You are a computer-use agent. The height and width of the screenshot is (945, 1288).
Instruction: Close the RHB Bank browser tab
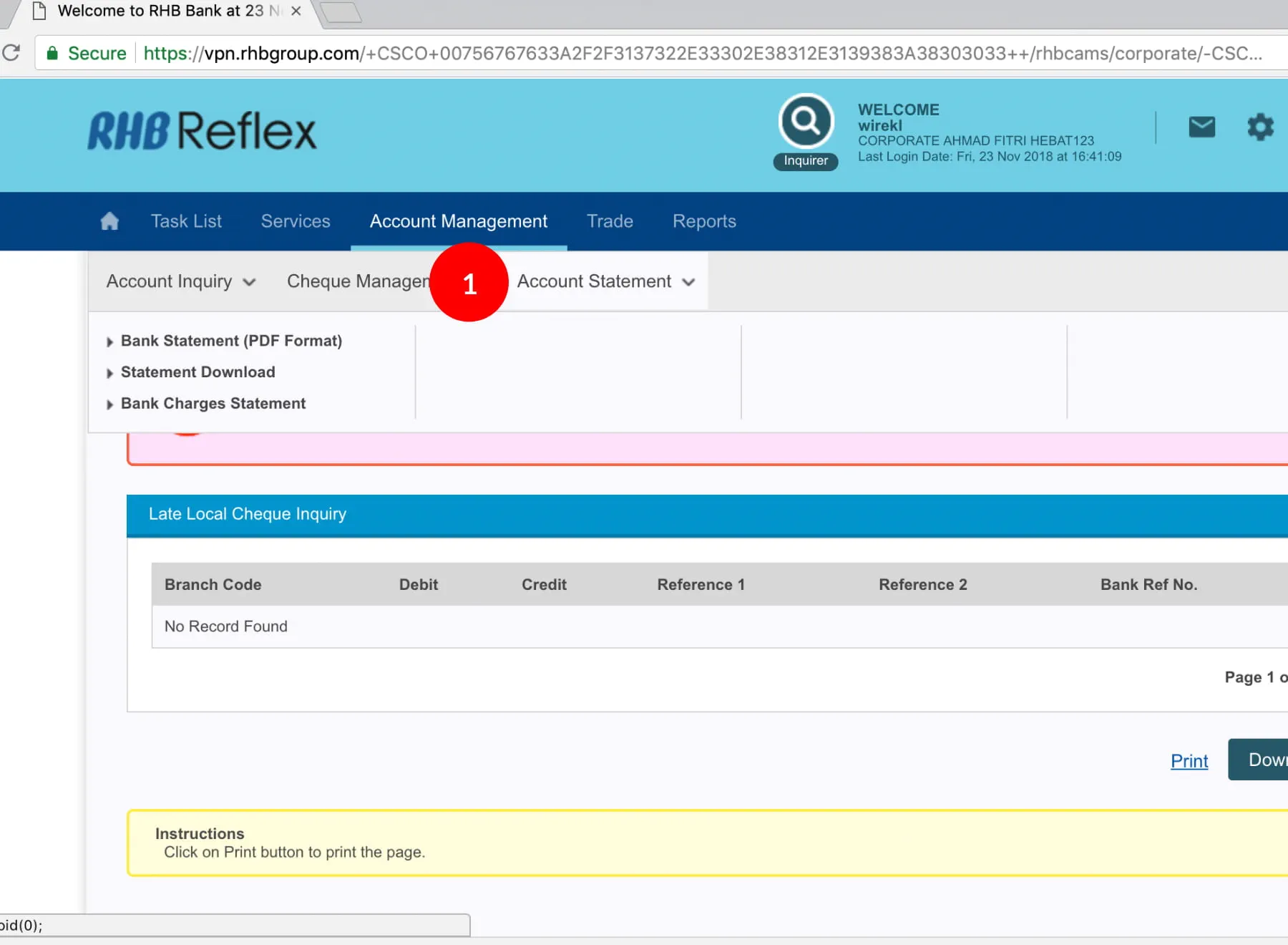[x=296, y=11]
